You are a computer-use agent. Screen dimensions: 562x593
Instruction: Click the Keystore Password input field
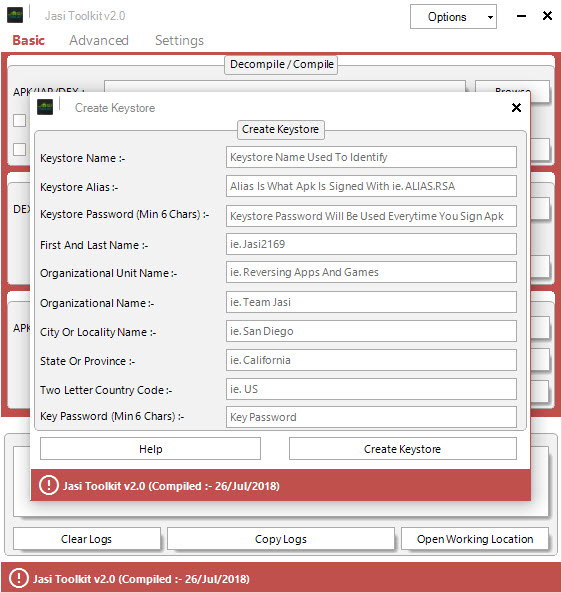point(371,216)
